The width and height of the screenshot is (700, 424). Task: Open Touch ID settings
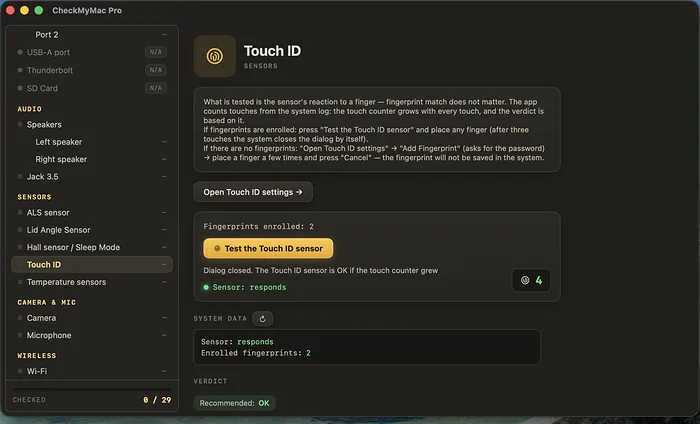click(253, 192)
